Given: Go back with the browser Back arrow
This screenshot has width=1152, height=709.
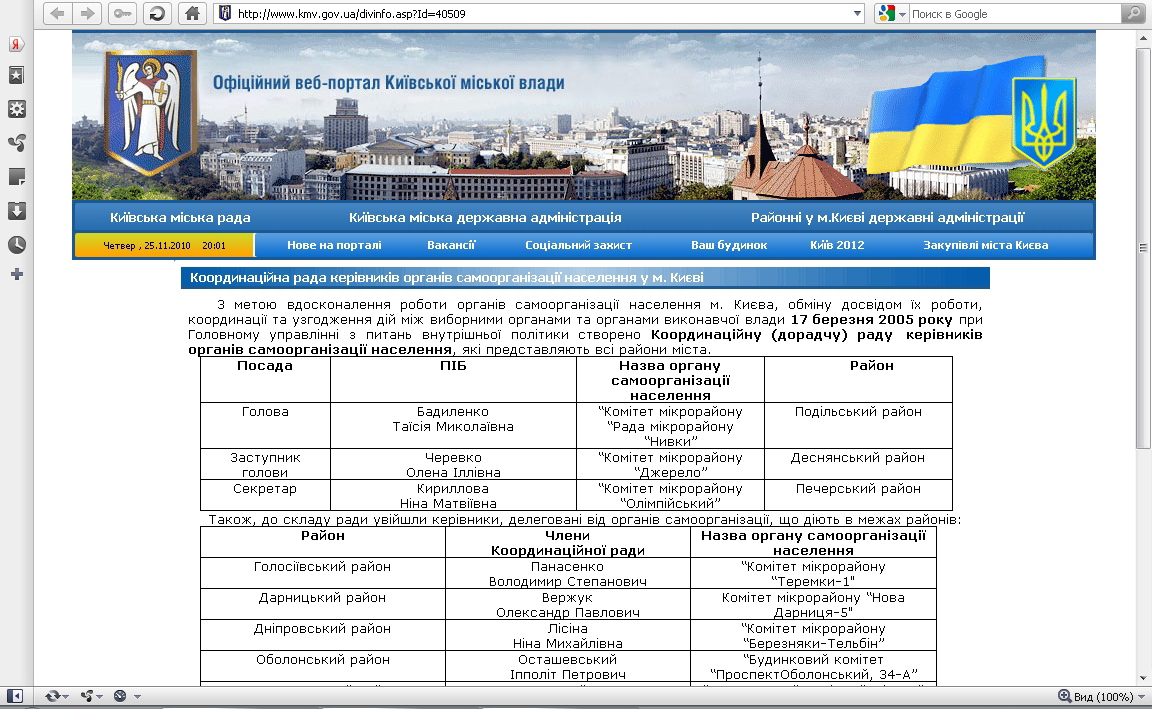Looking at the screenshot, I should [x=57, y=13].
